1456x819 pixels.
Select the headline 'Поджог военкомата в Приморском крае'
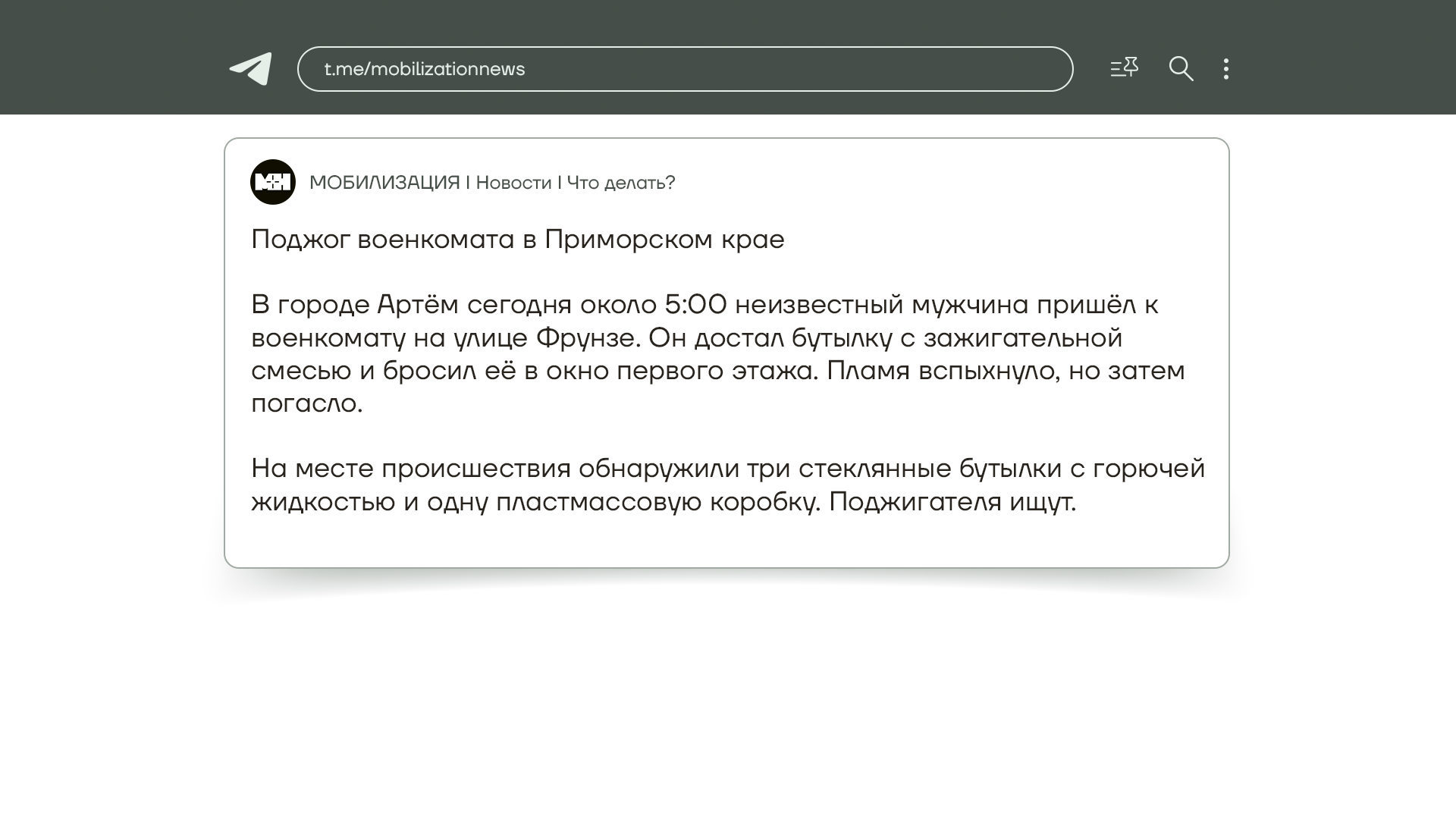pos(517,240)
